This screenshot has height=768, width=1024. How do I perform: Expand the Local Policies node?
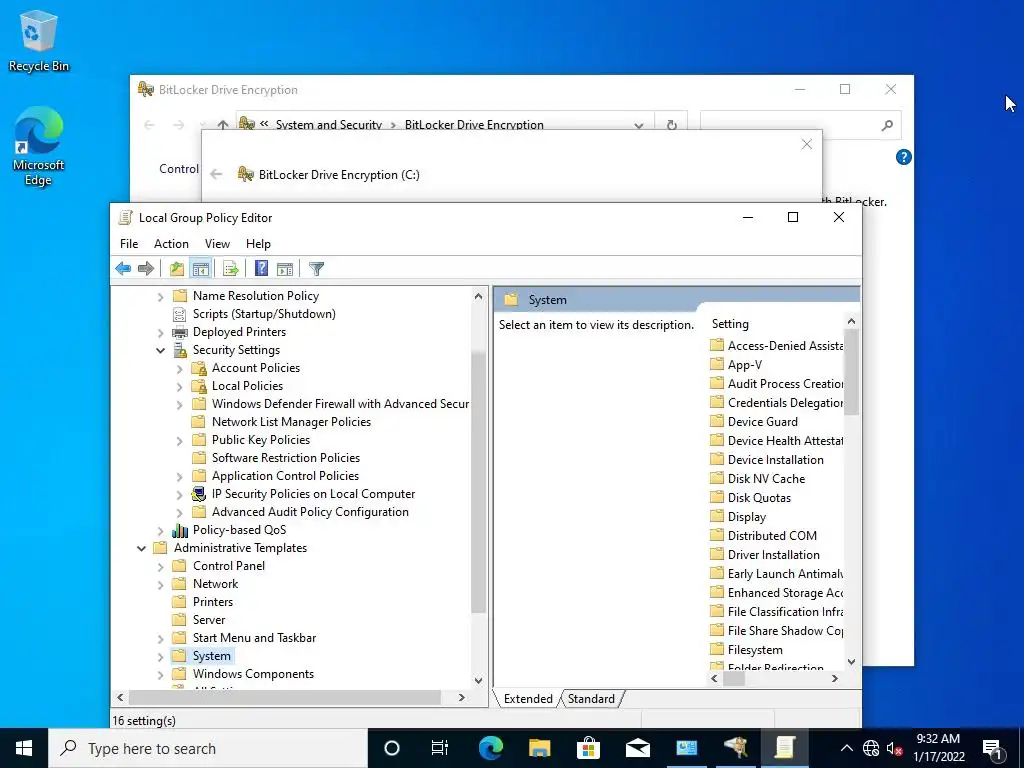tap(180, 387)
